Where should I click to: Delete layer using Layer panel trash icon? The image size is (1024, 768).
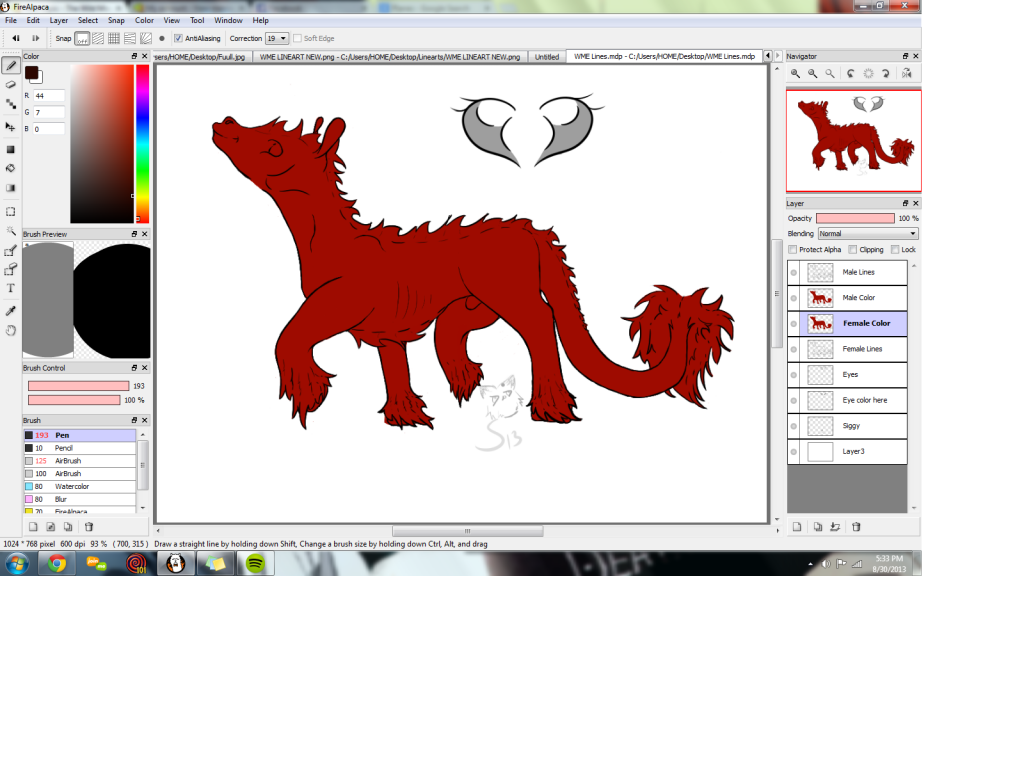click(856, 527)
